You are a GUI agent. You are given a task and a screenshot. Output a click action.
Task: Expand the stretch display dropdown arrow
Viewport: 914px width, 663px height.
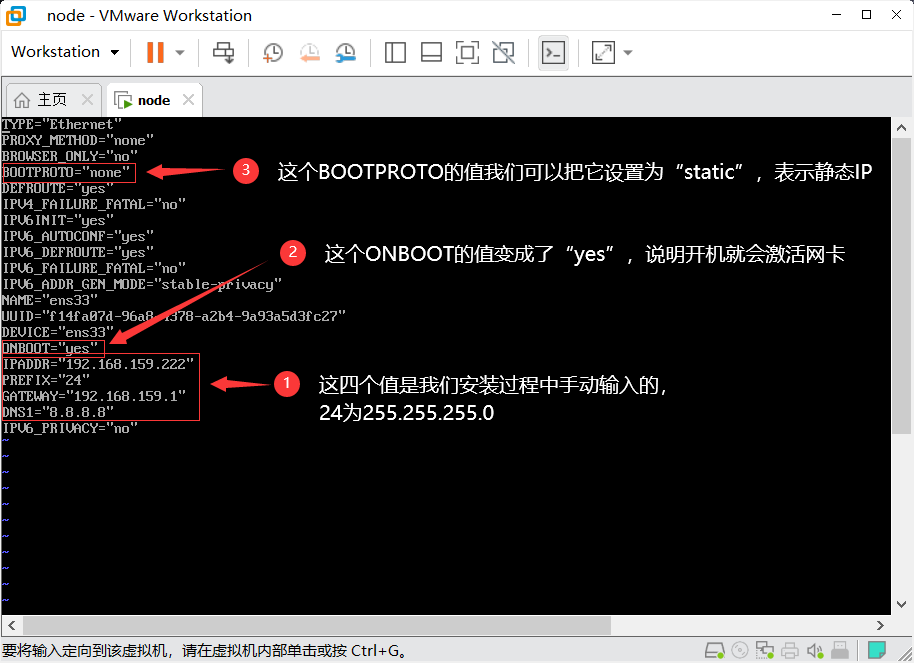pyautogui.click(x=628, y=52)
